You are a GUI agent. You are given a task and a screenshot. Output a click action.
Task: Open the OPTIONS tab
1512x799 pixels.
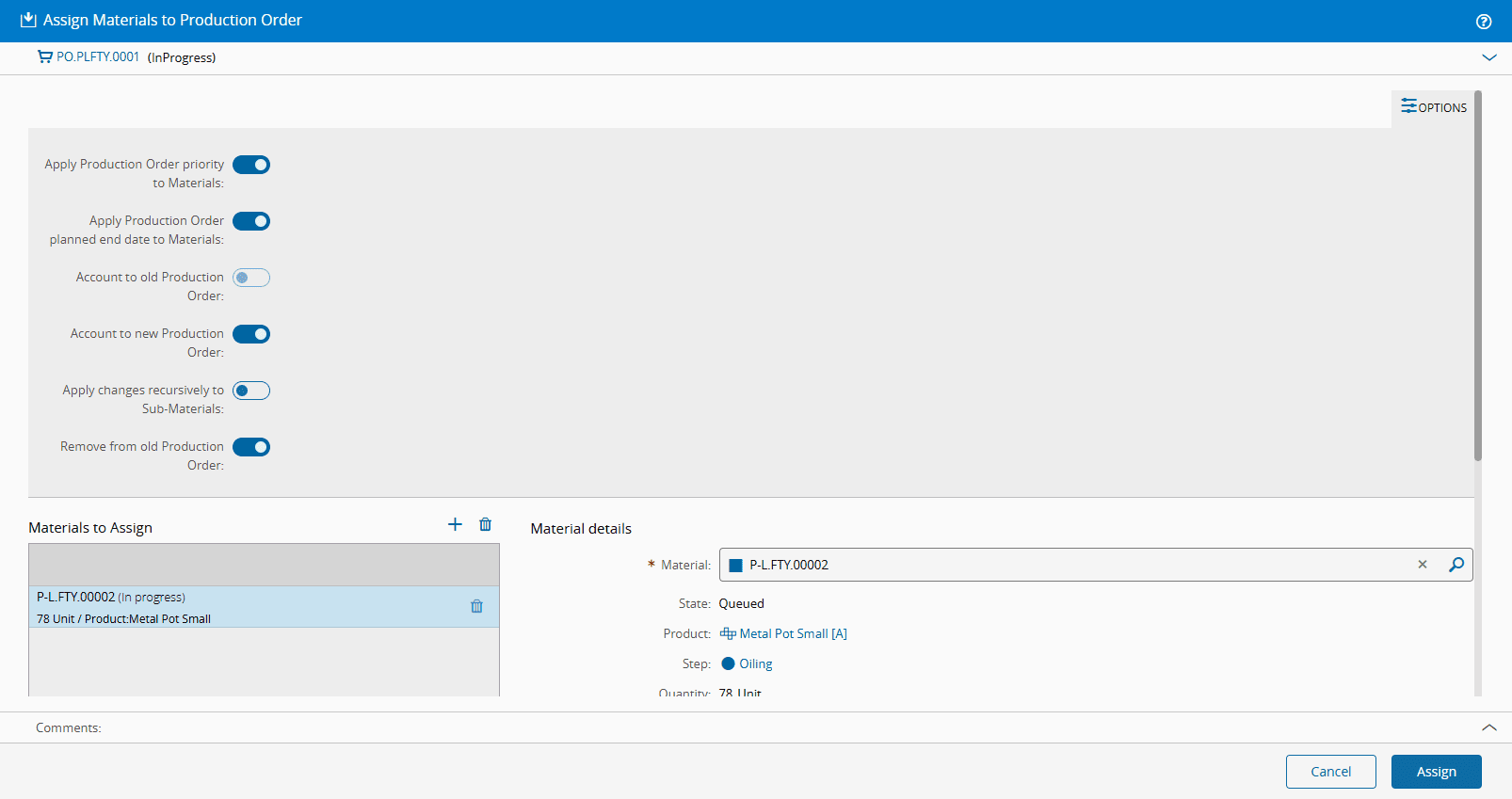(1433, 107)
